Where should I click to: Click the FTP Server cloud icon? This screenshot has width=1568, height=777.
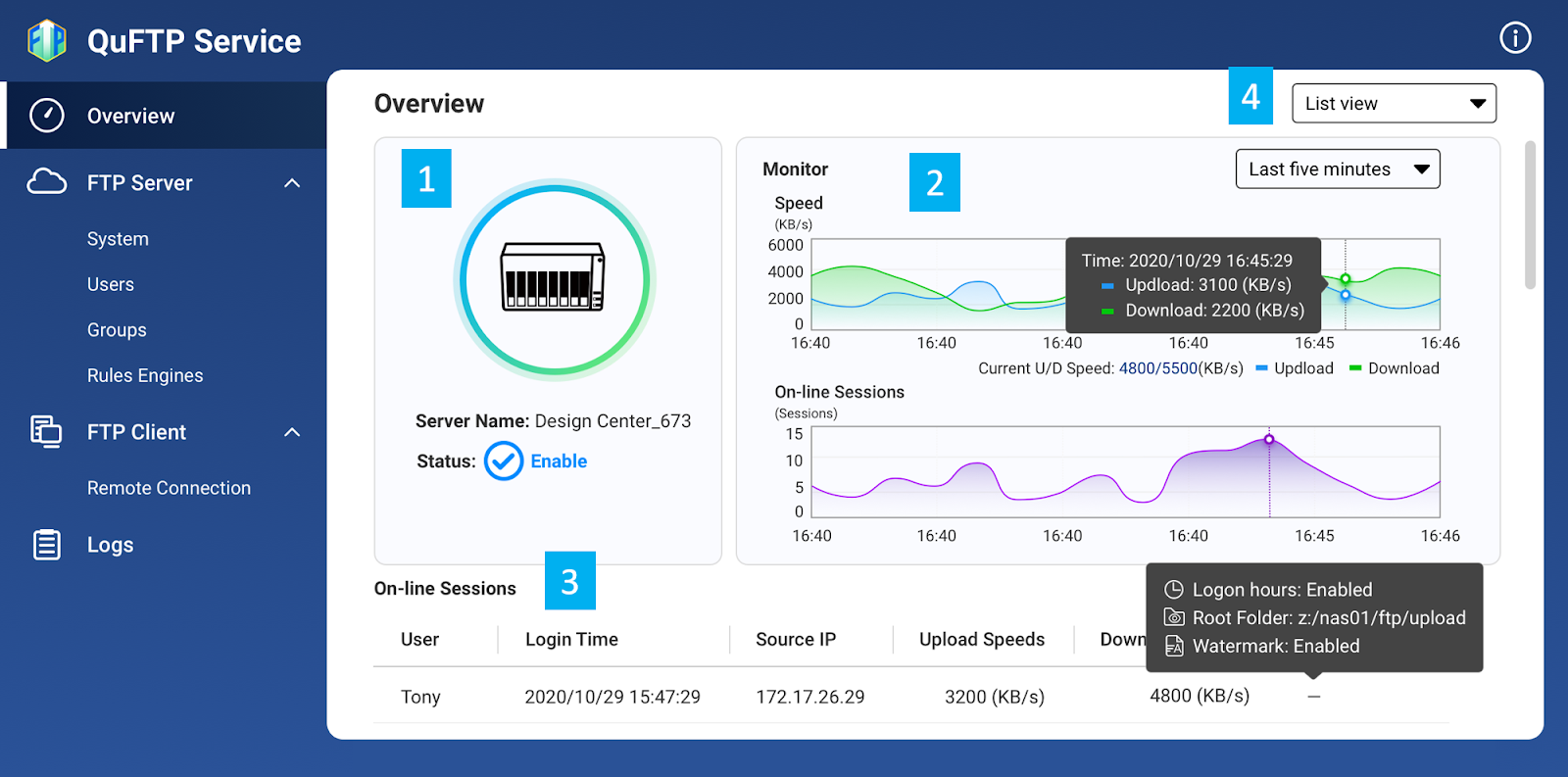coord(47,182)
